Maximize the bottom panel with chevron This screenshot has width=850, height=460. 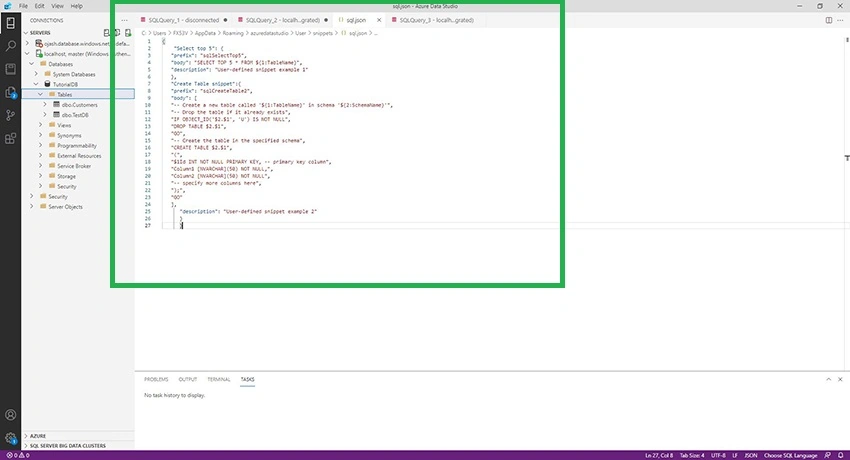pos(828,379)
